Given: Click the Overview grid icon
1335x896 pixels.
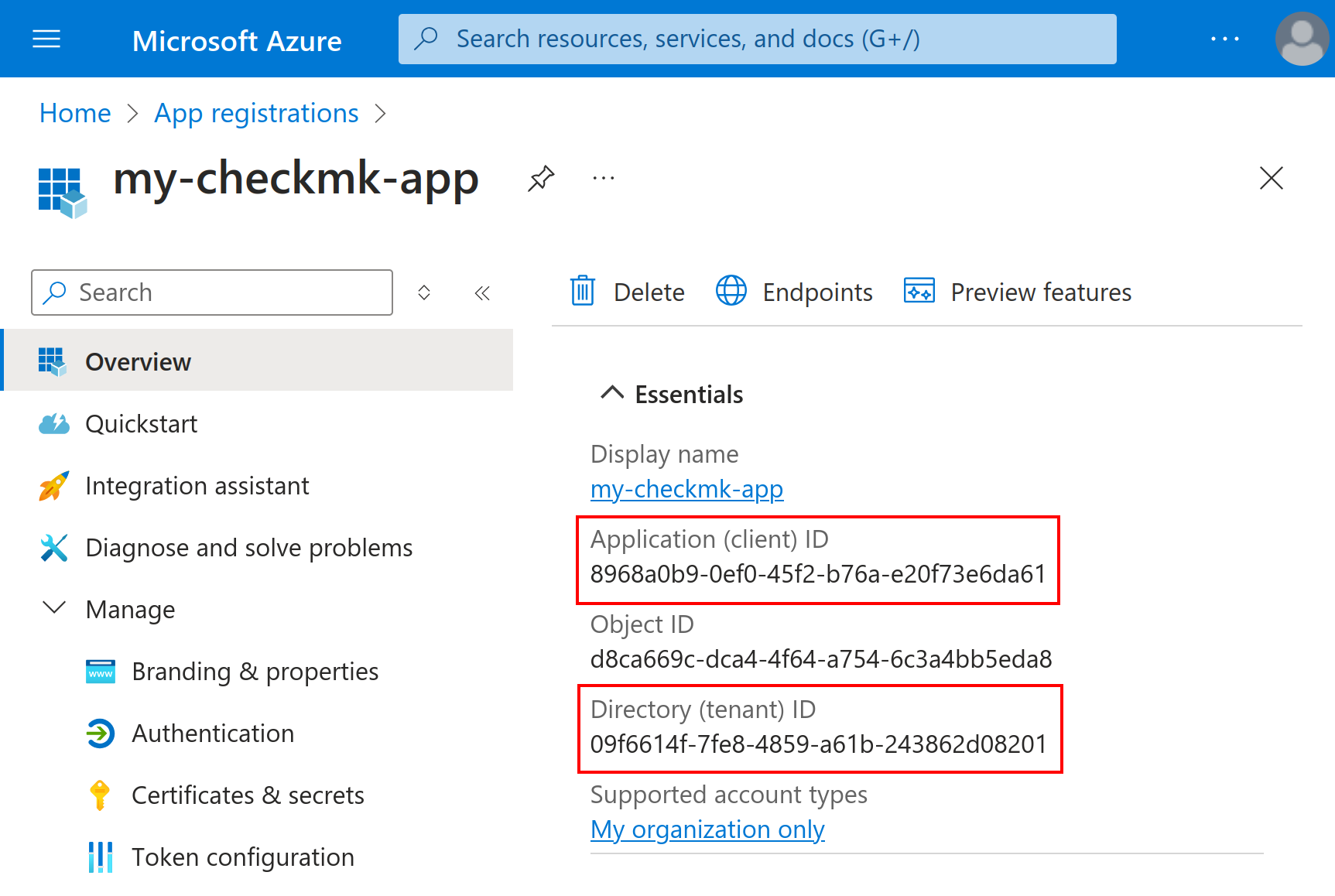Looking at the screenshot, I should 52,361.
